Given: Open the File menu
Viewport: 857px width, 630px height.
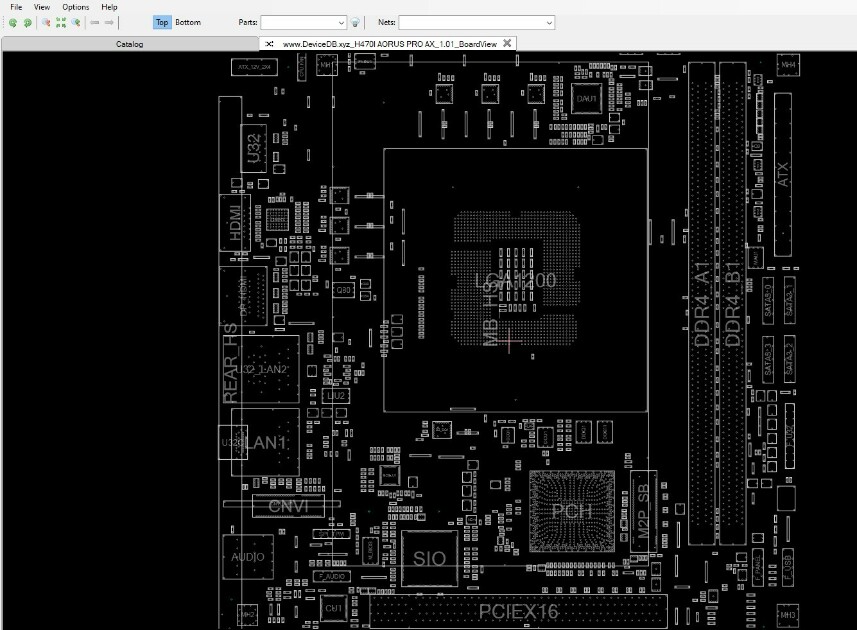Looking at the screenshot, I should [x=16, y=7].
